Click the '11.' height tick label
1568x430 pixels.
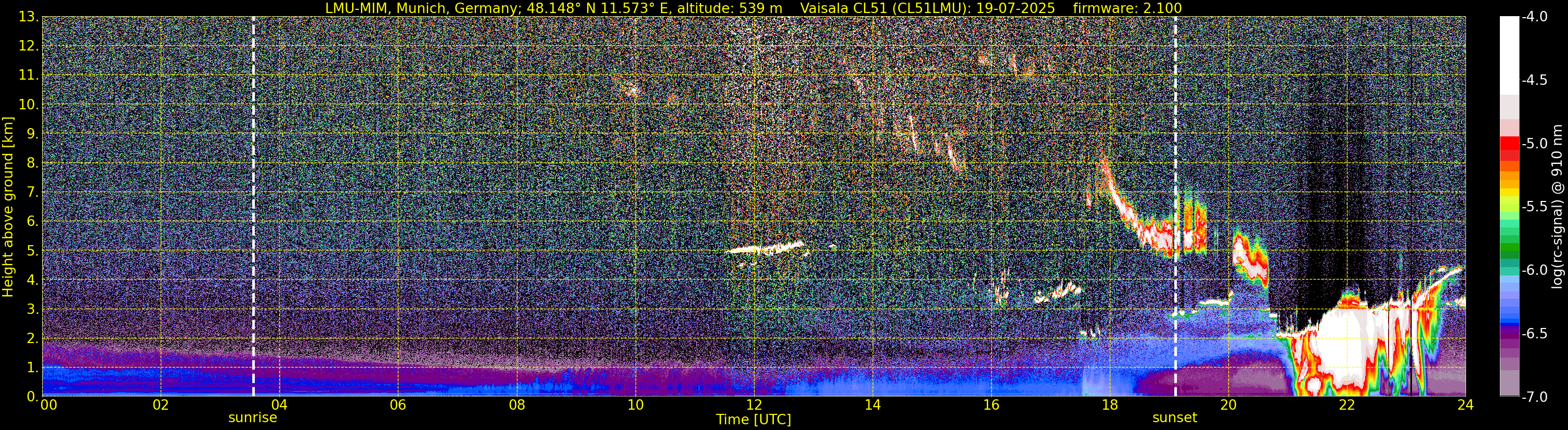[x=29, y=75]
